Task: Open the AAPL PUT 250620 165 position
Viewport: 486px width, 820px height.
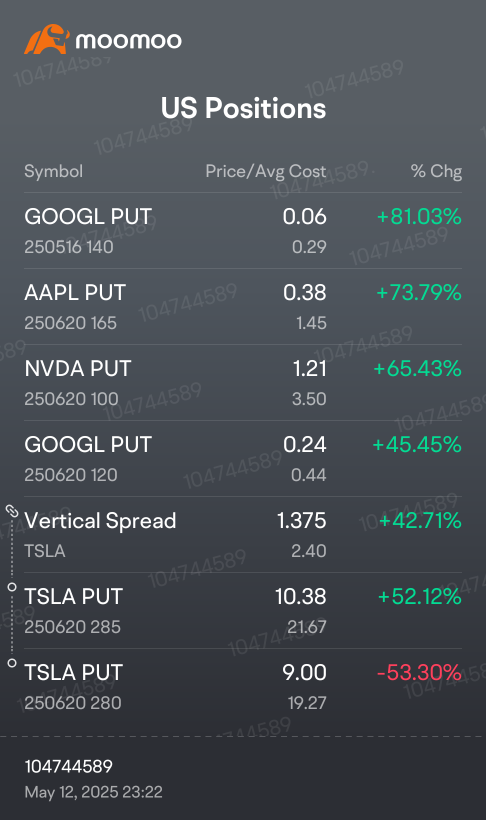Action: (243, 307)
